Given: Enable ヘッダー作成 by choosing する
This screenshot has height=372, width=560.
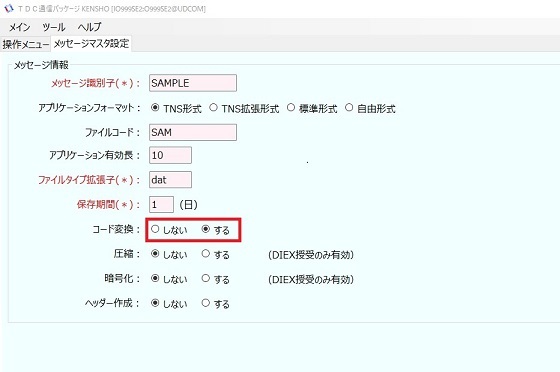Looking at the screenshot, I should click(206, 303).
